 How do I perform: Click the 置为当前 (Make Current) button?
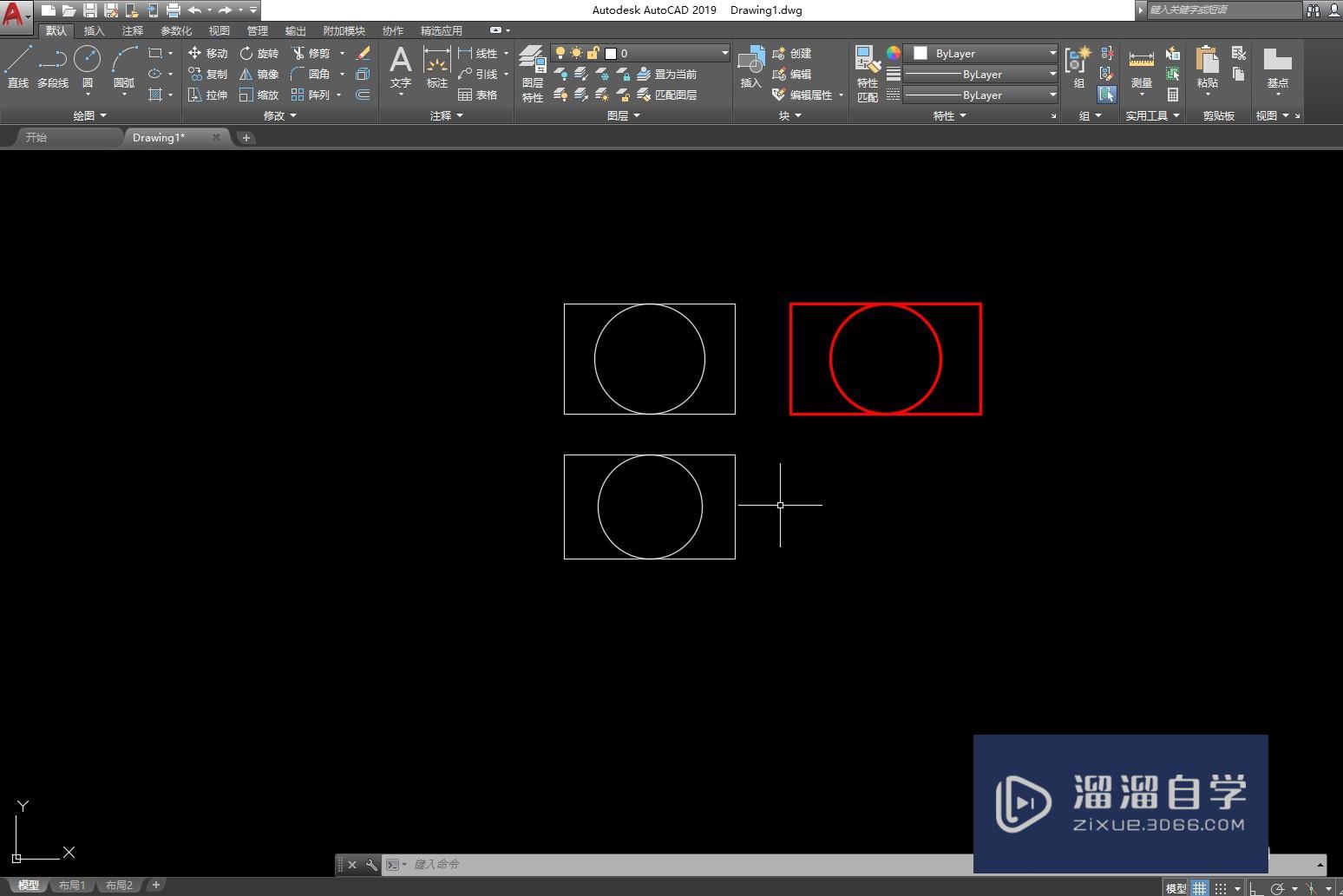click(x=666, y=75)
